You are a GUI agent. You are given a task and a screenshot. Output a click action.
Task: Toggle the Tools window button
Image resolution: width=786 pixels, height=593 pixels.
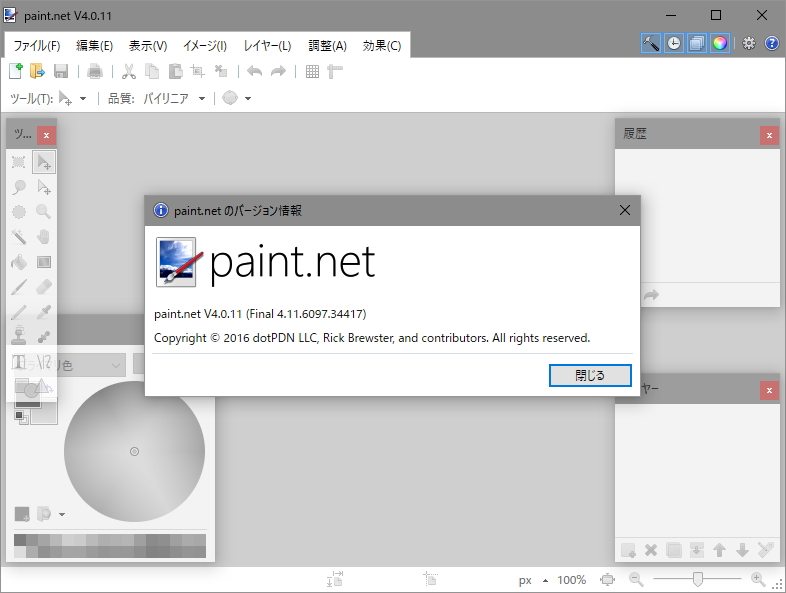tap(651, 44)
